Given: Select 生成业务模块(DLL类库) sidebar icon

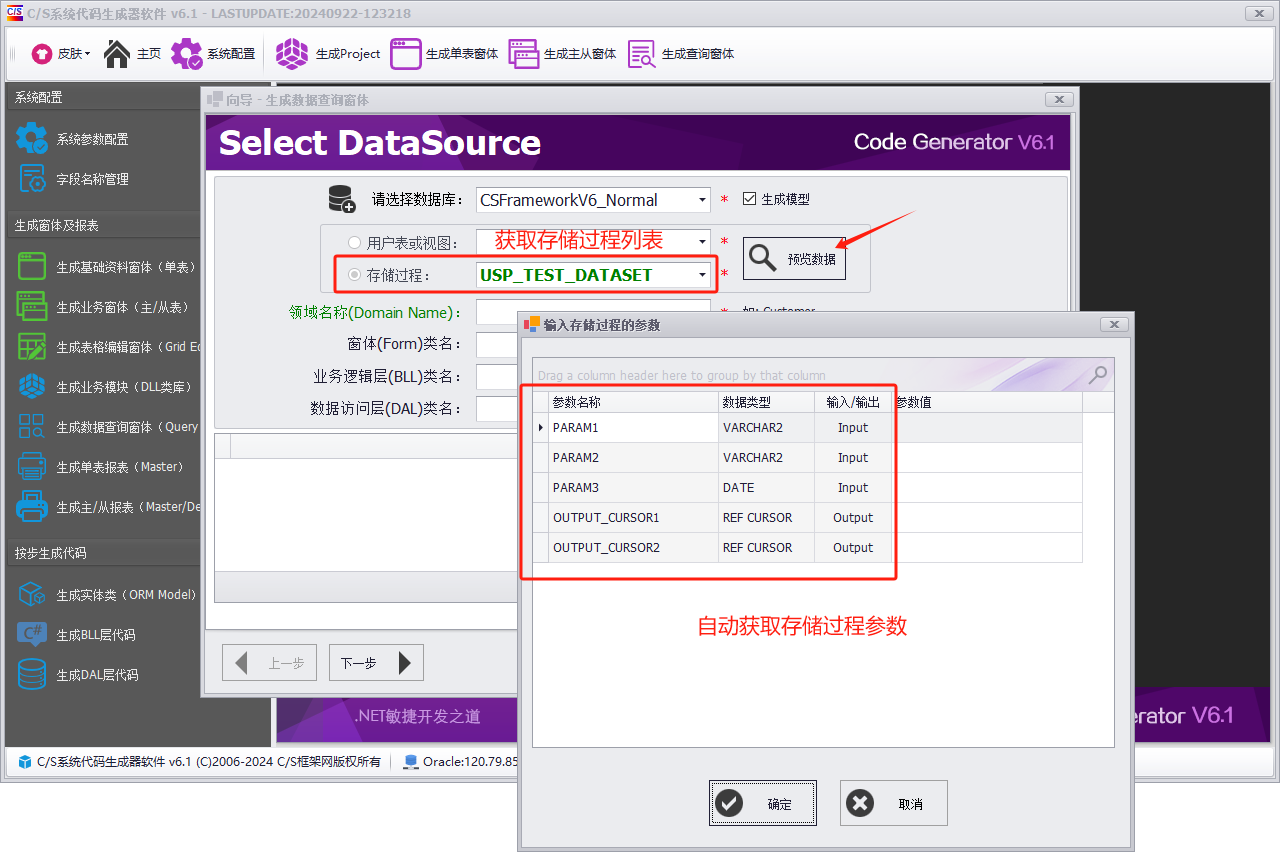Looking at the screenshot, I should 32,387.
